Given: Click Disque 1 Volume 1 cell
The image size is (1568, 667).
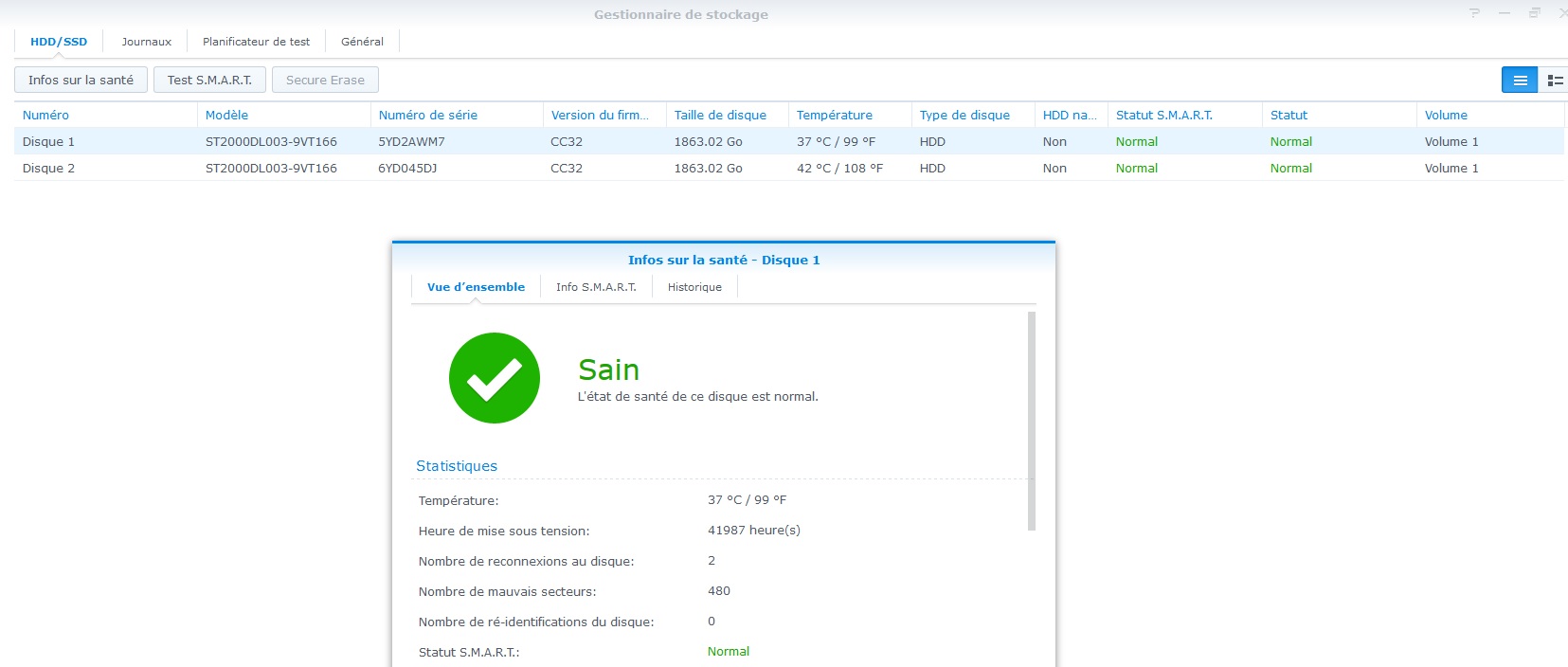Looking at the screenshot, I should (x=1451, y=141).
